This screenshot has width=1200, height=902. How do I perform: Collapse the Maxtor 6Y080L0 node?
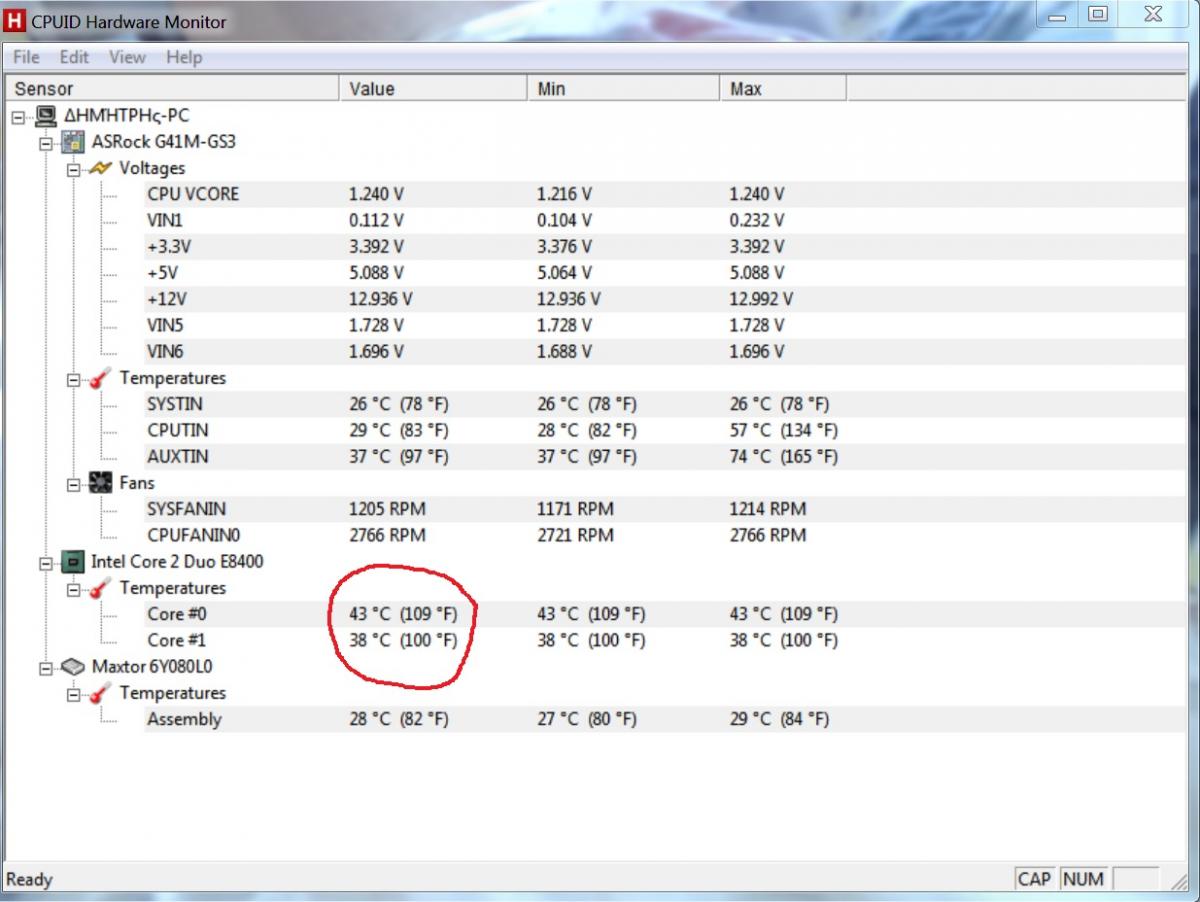coord(45,667)
